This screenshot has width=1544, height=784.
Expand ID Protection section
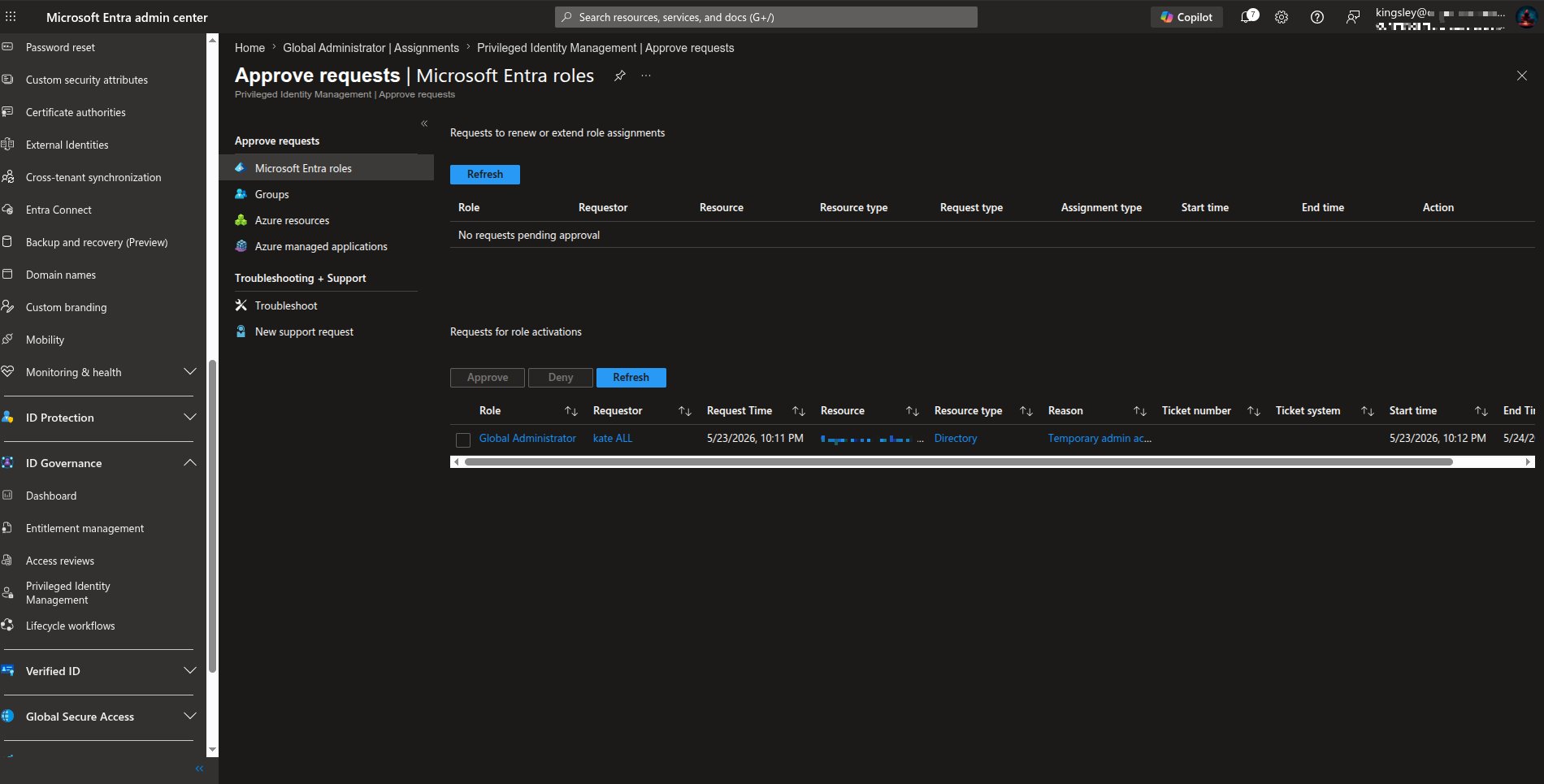click(190, 418)
